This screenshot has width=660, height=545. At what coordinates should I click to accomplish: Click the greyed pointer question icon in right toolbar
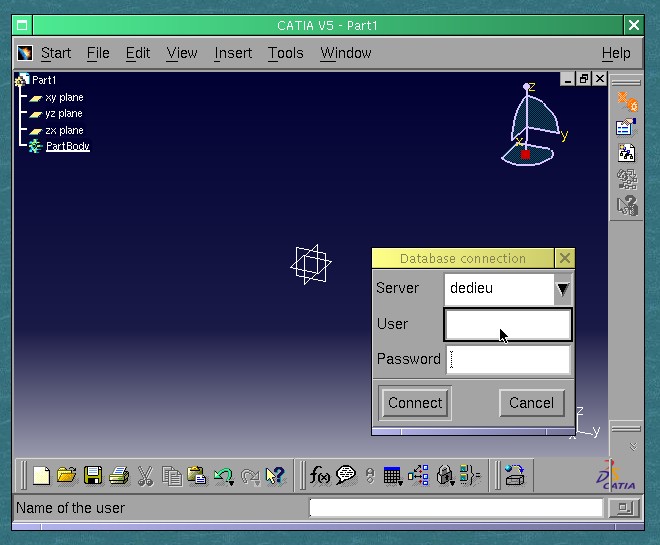click(627, 206)
